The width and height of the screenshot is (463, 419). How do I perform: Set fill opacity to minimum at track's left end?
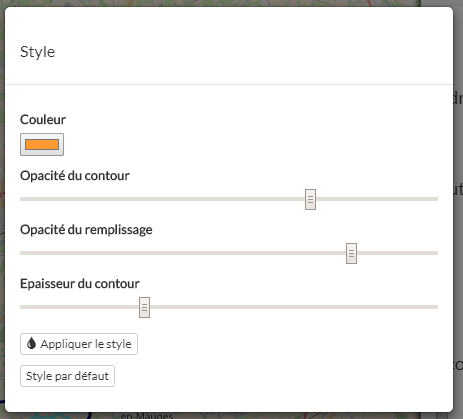(21, 253)
